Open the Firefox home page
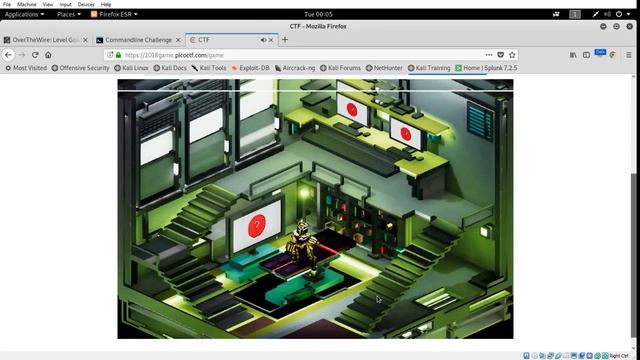640x360 pixels. click(x=48, y=55)
